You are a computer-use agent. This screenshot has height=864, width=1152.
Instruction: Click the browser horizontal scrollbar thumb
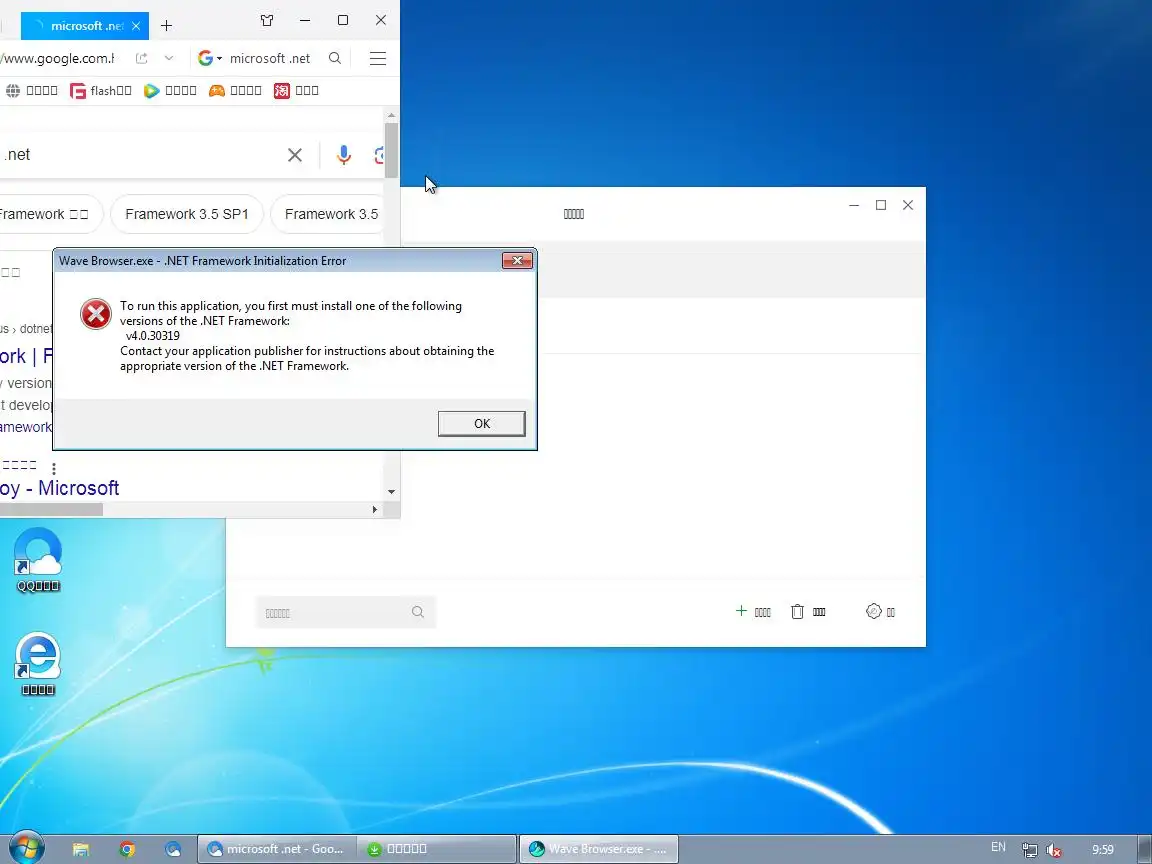click(51, 509)
